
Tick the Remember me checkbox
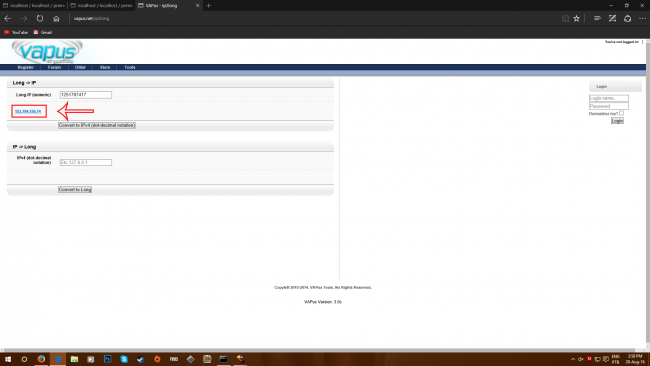point(621,113)
